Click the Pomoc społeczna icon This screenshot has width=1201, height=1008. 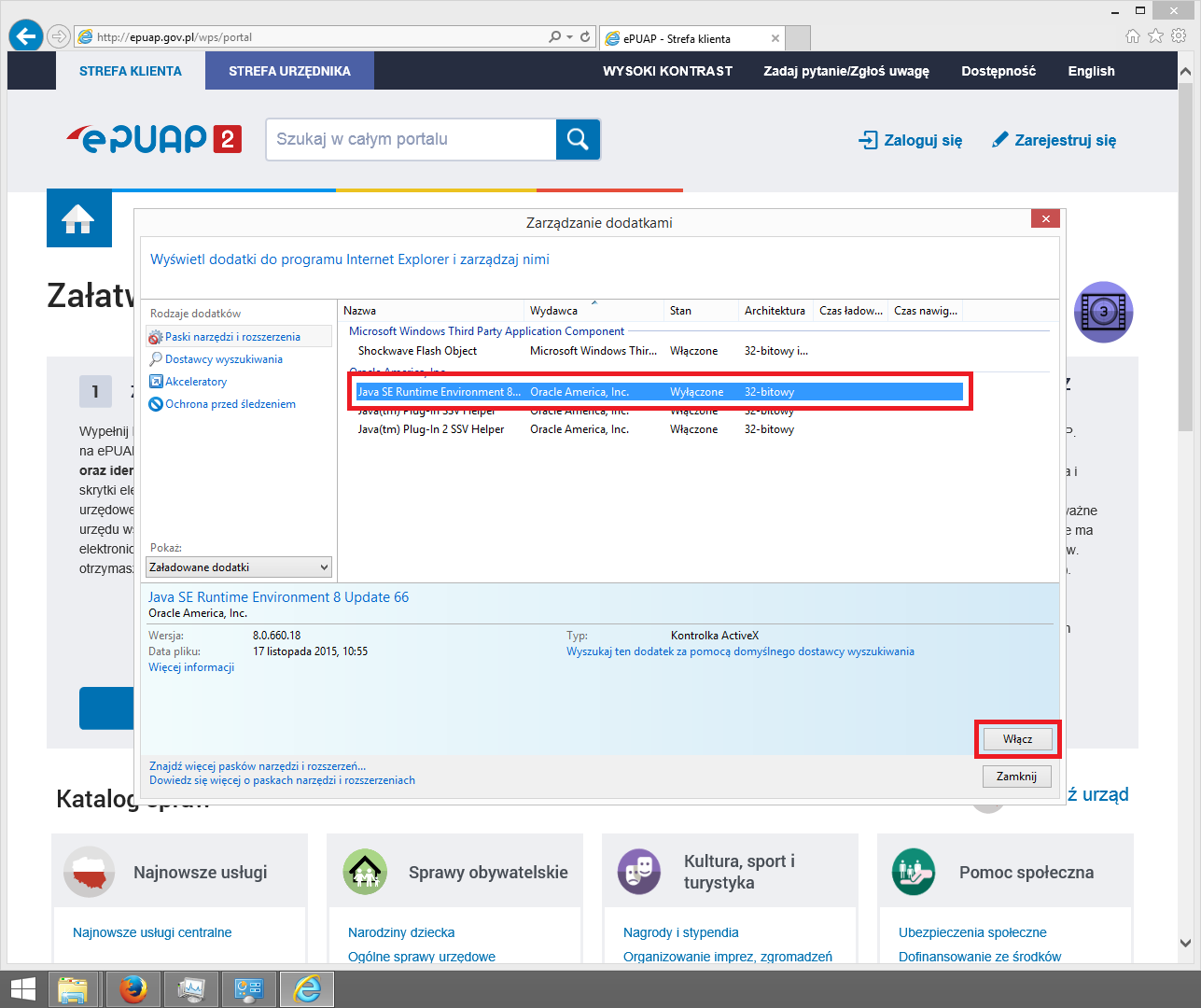[x=913, y=872]
